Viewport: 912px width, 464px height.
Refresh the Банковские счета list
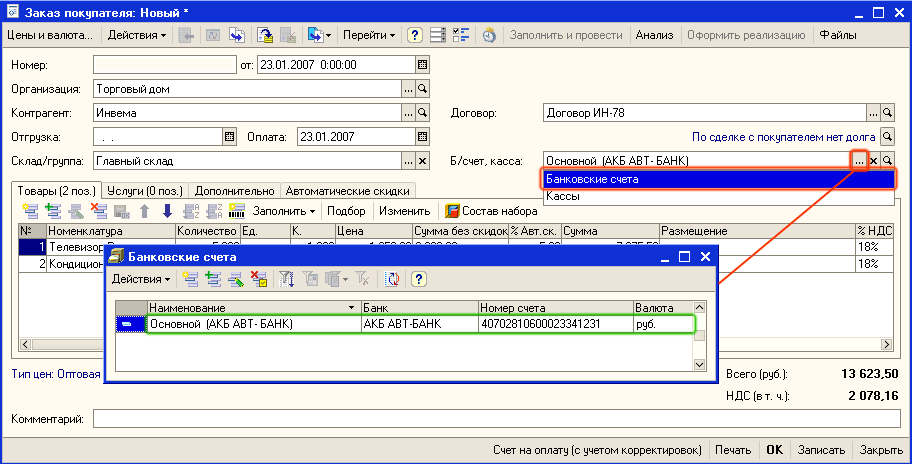tap(392, 279)
